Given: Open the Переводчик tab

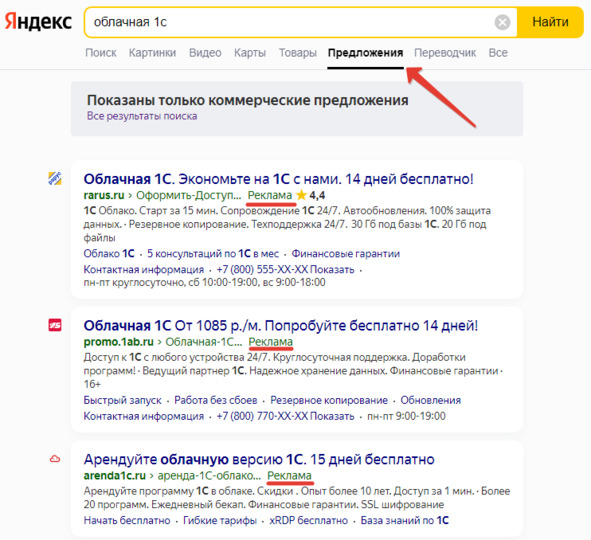Looking at the screenshot, I should pyautogui.click(x=445, y=53).
